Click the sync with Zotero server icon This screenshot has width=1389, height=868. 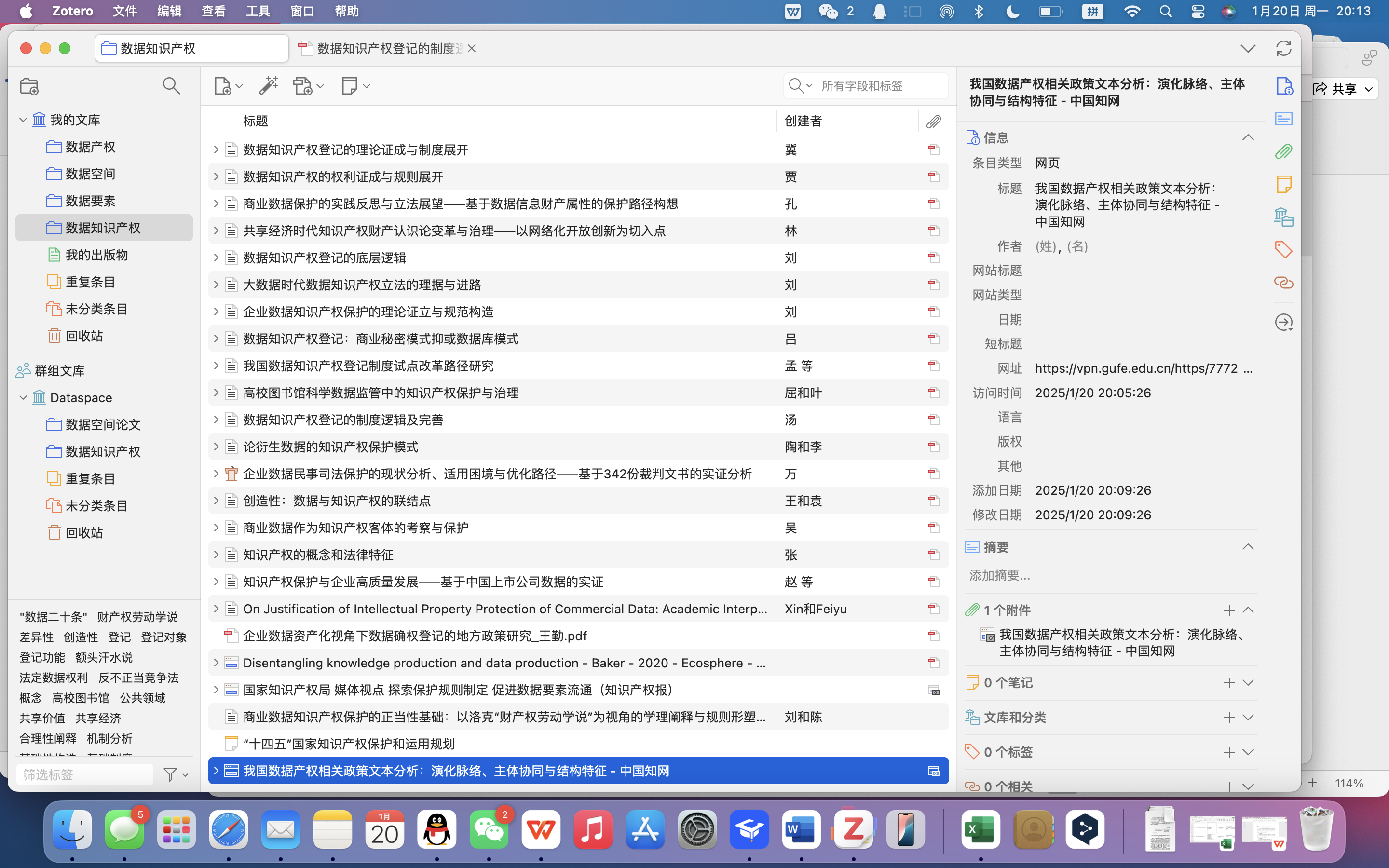[x=1283, y=48]
